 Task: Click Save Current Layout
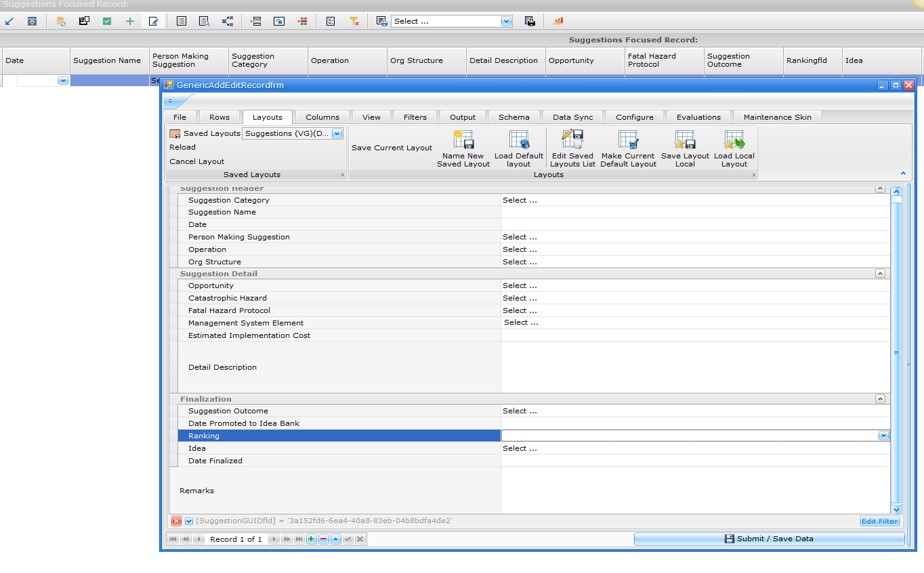tap(392, 148)
